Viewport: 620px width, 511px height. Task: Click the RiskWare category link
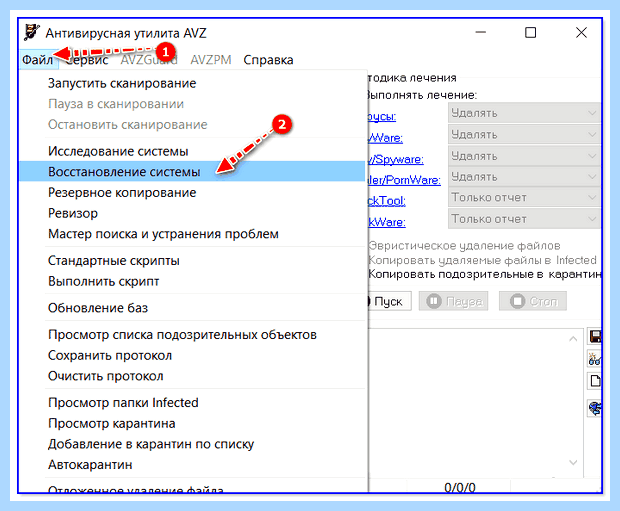[387, 222]
